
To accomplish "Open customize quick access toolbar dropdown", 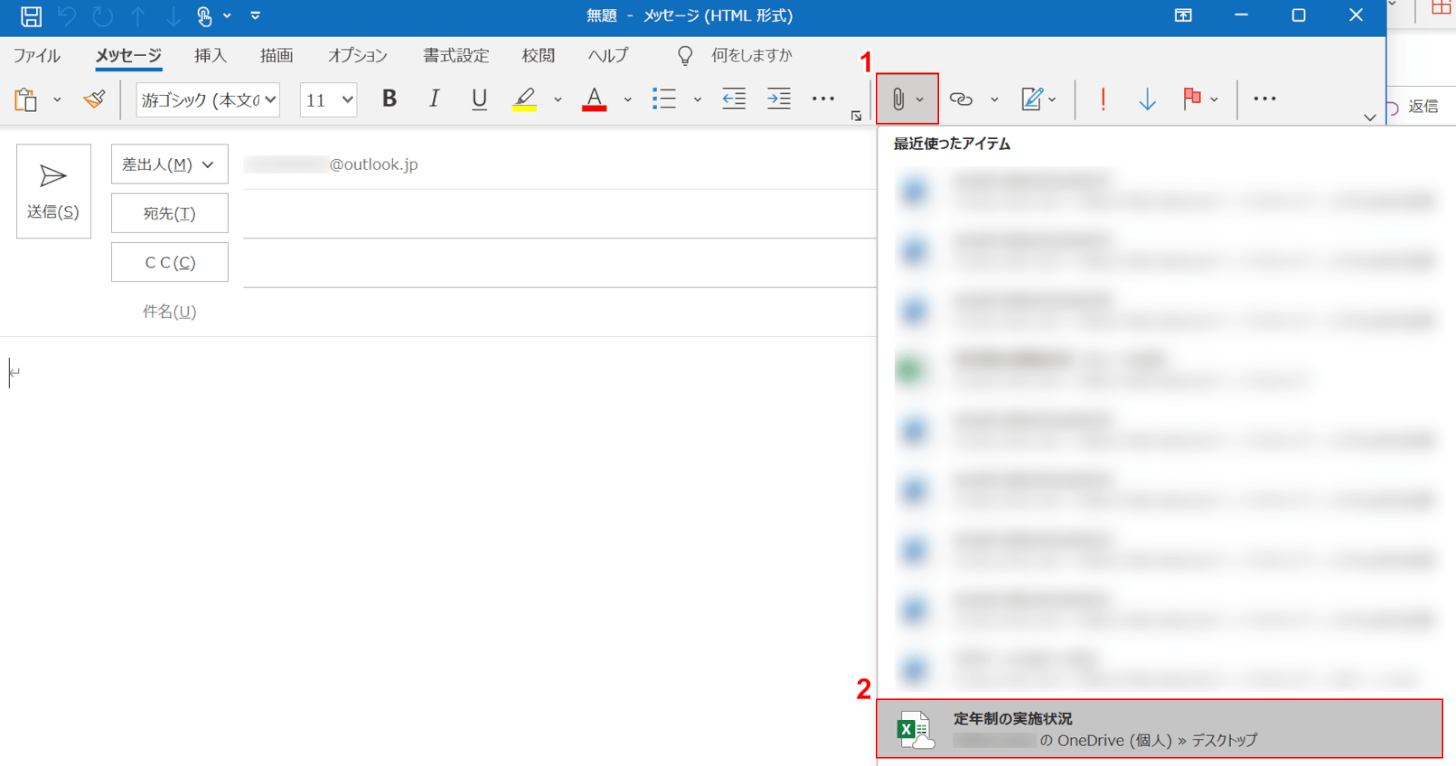I will (256, 15).
